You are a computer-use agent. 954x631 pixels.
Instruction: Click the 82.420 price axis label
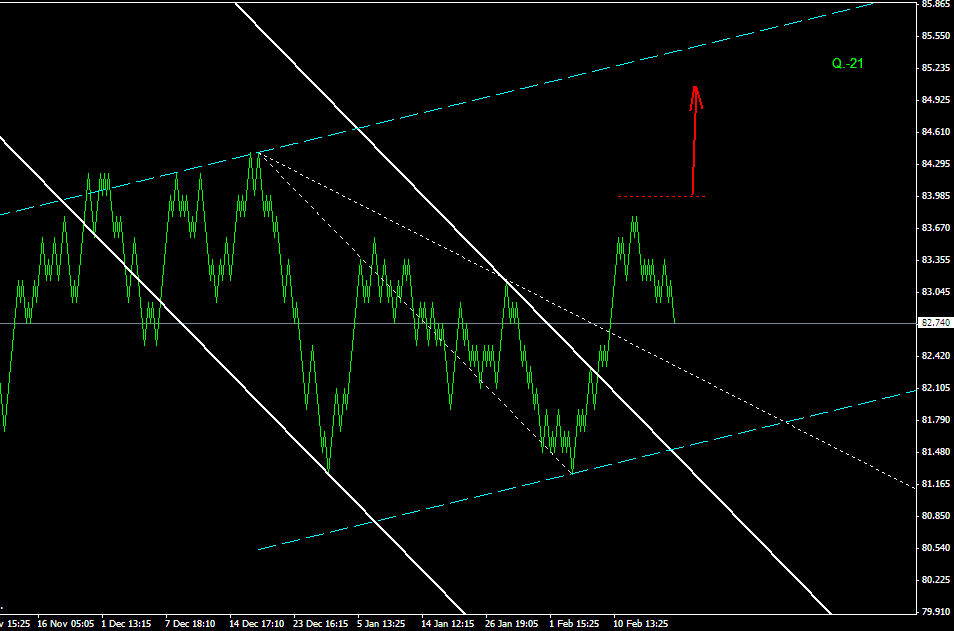point(936,355)
